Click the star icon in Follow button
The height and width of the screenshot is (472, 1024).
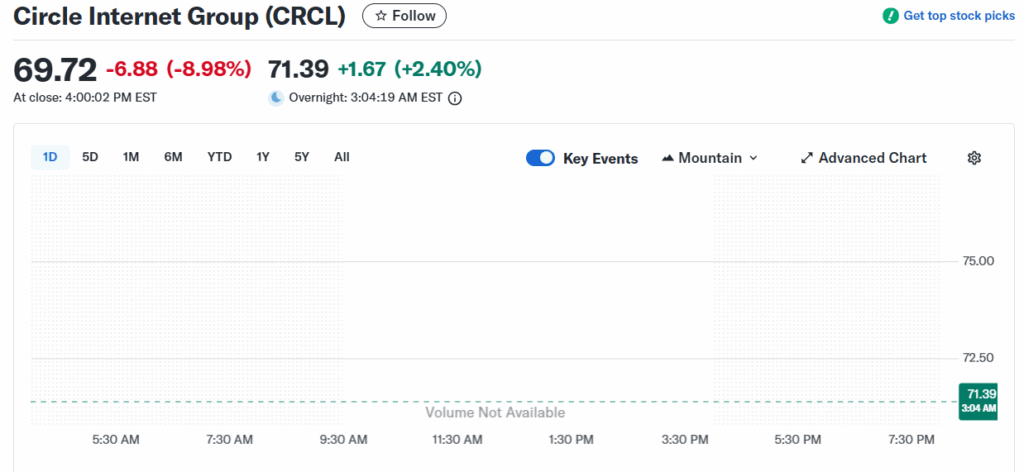[x=380, y=16]
